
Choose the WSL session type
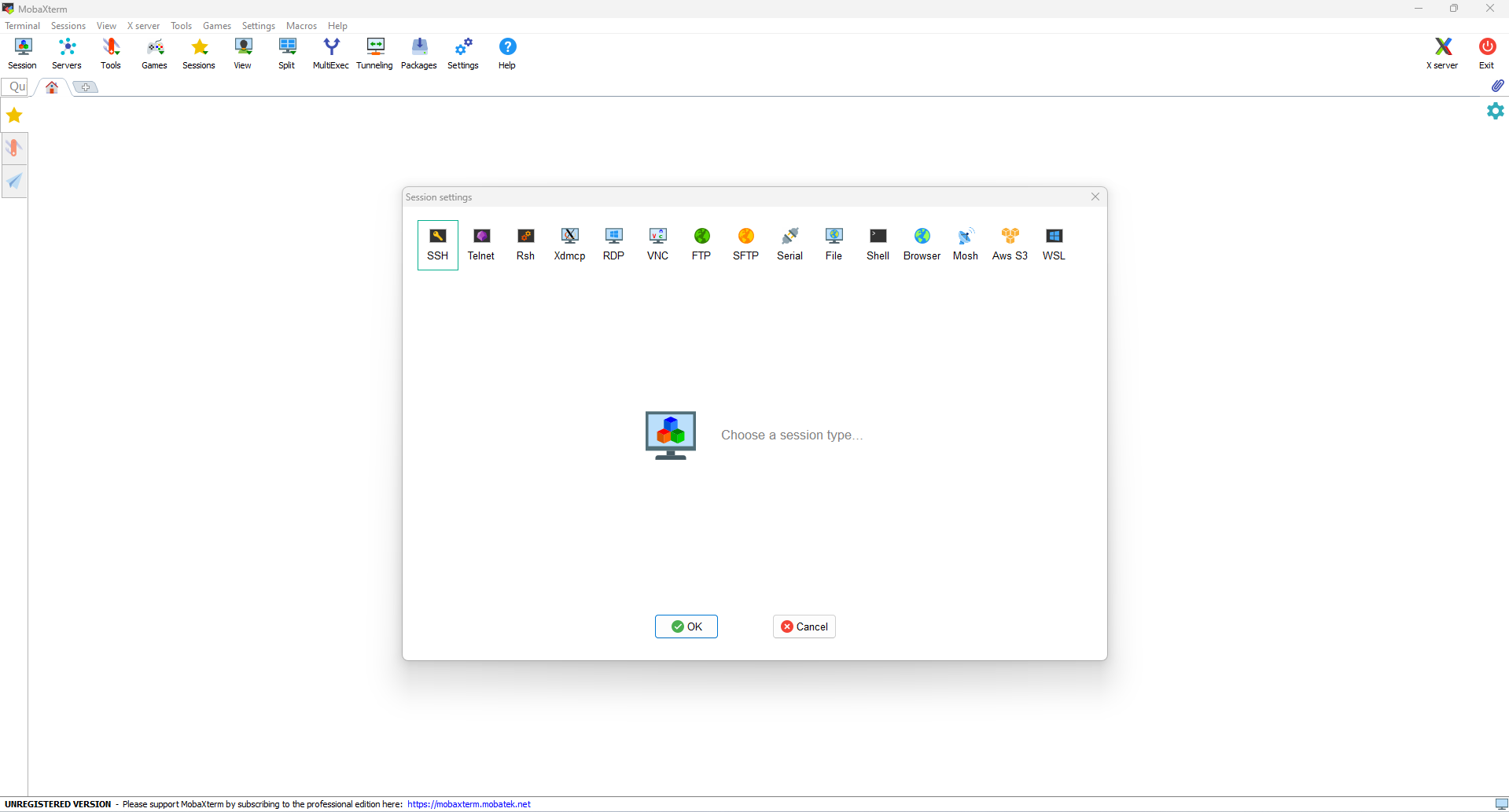[1054, 245]
